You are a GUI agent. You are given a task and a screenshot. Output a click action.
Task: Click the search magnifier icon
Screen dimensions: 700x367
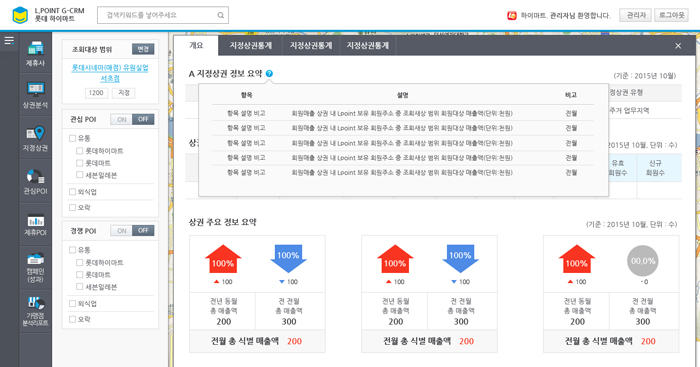coord(221,15)
